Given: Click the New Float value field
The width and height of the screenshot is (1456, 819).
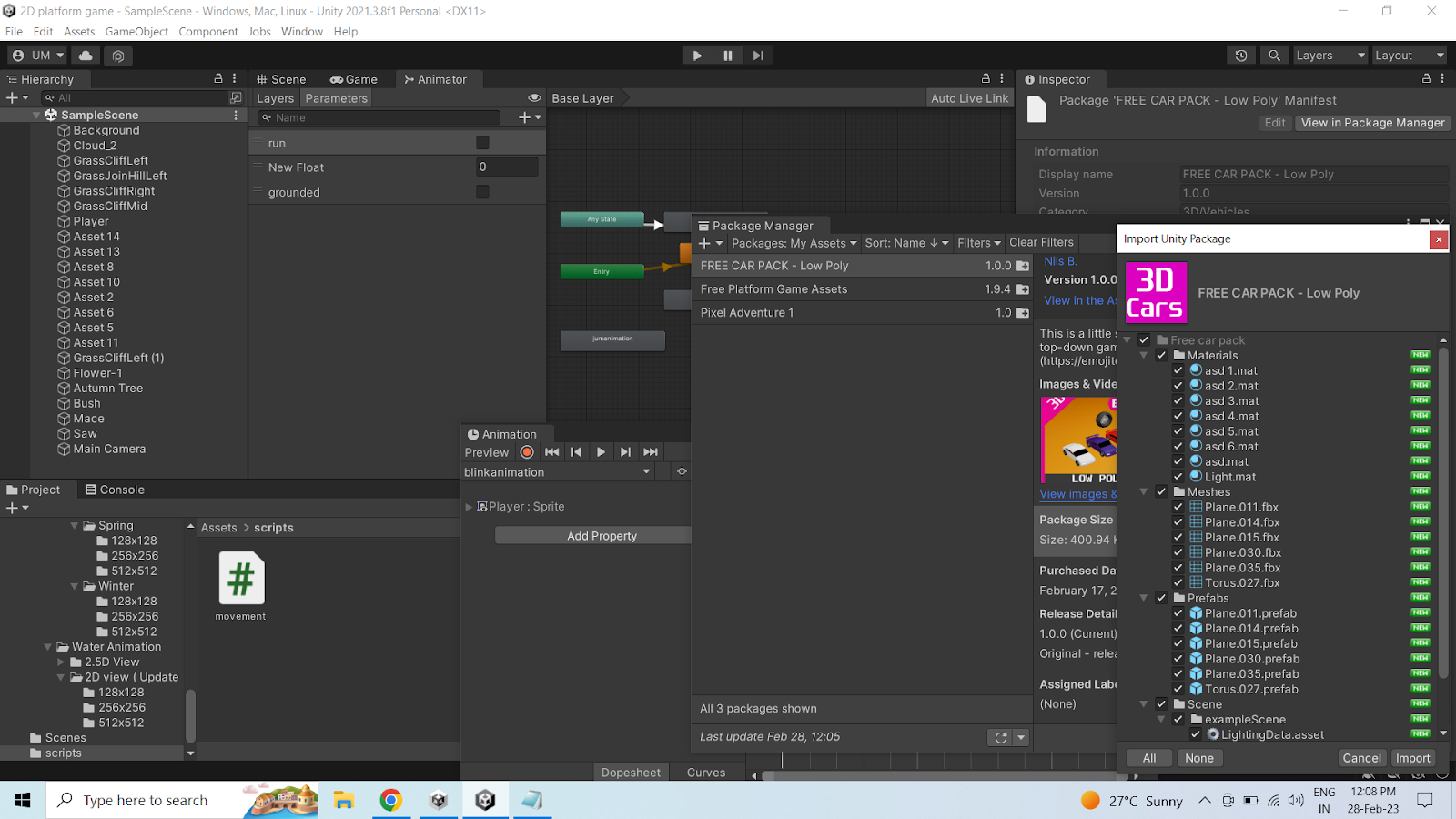Looking at the screenshot, I should click(507, 167).
